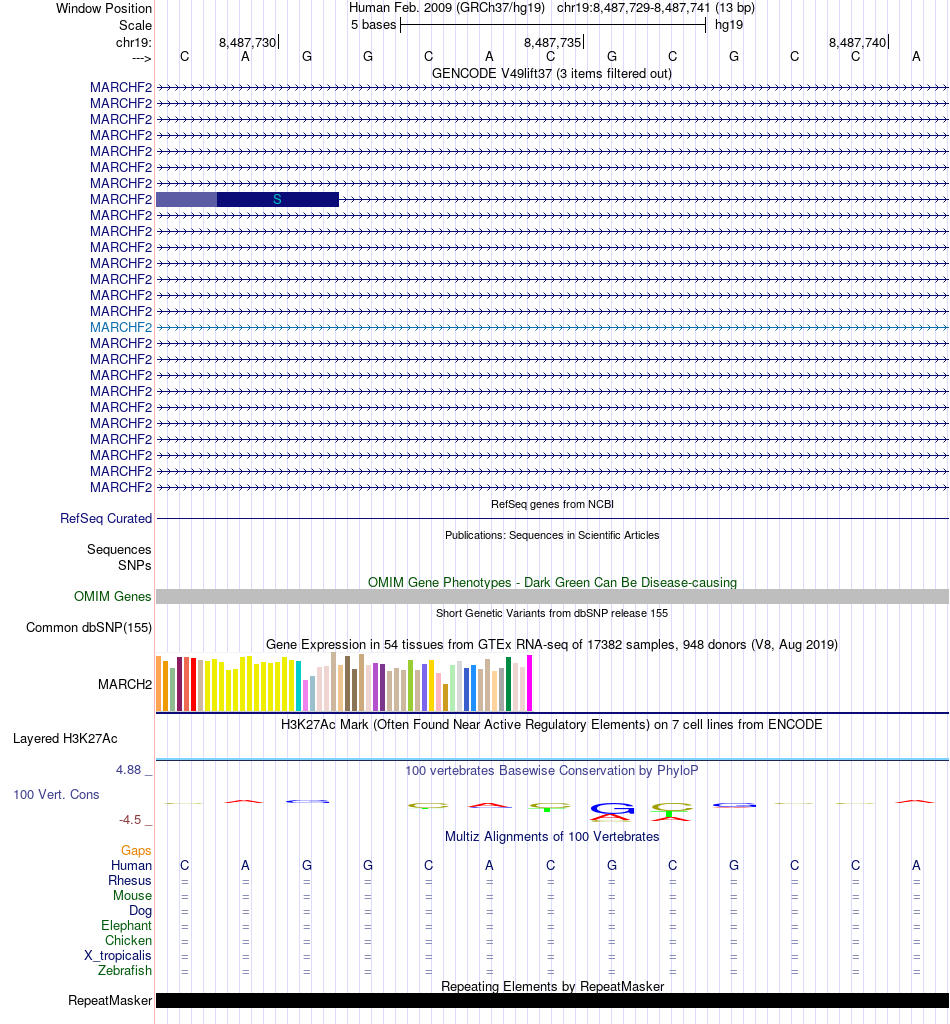Select the Elephant alignment row label
Image resolution: width=950 pixels, height=1024 pixels.
[x=126, y=925]
